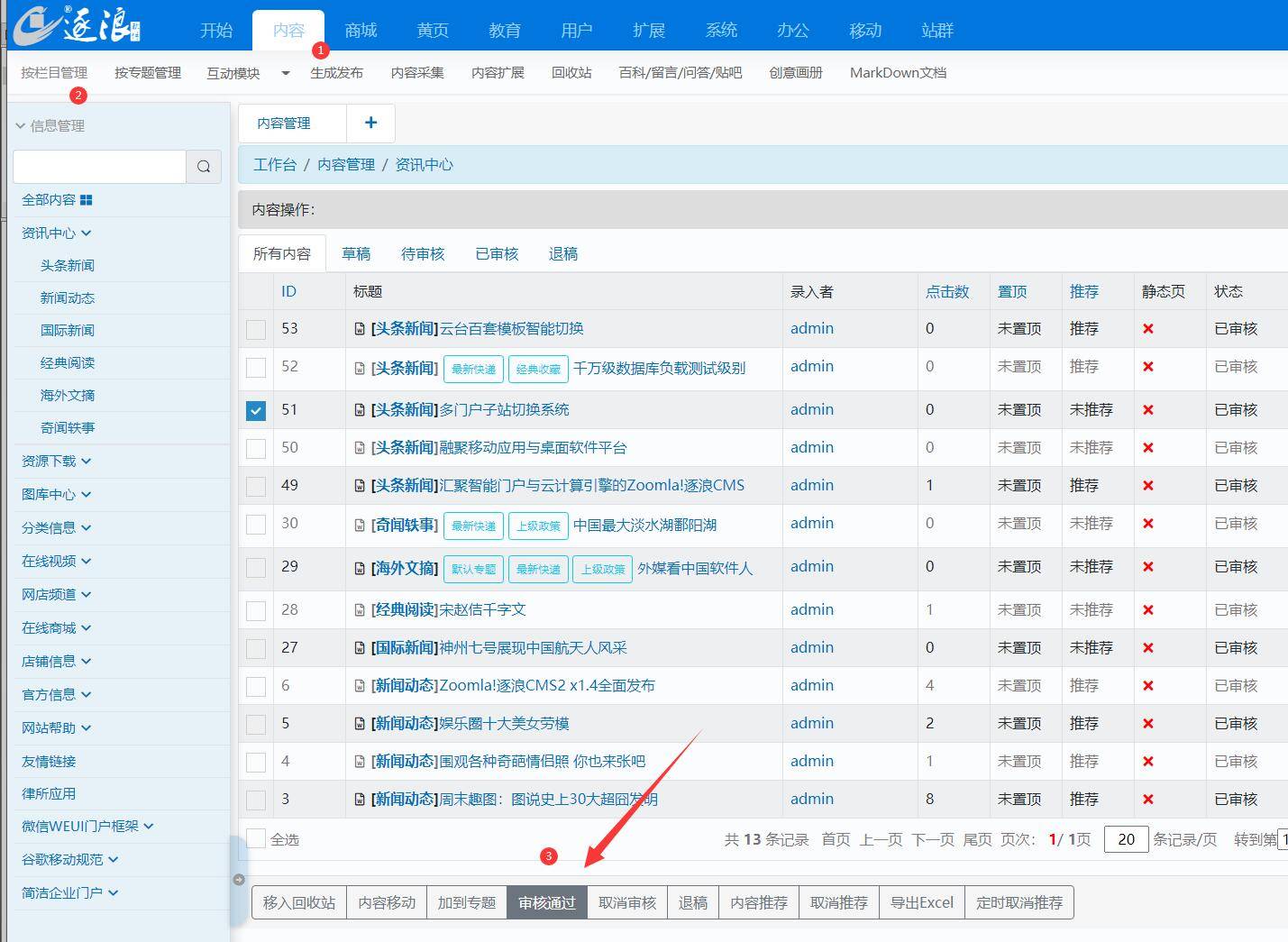Click the 定时取消推荐 button
The width and height of the screenshot is (1288, 942).
(x=1019, y=902)
